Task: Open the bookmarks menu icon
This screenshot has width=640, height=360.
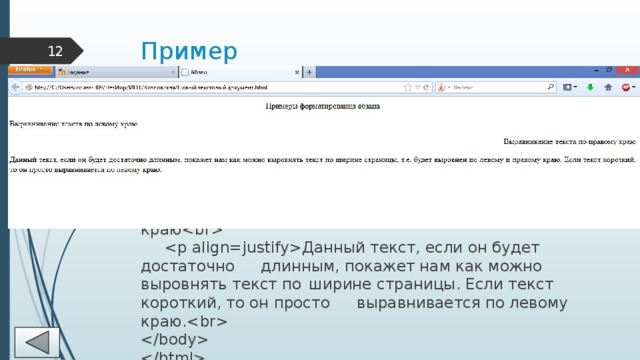Action: [569, 87]
